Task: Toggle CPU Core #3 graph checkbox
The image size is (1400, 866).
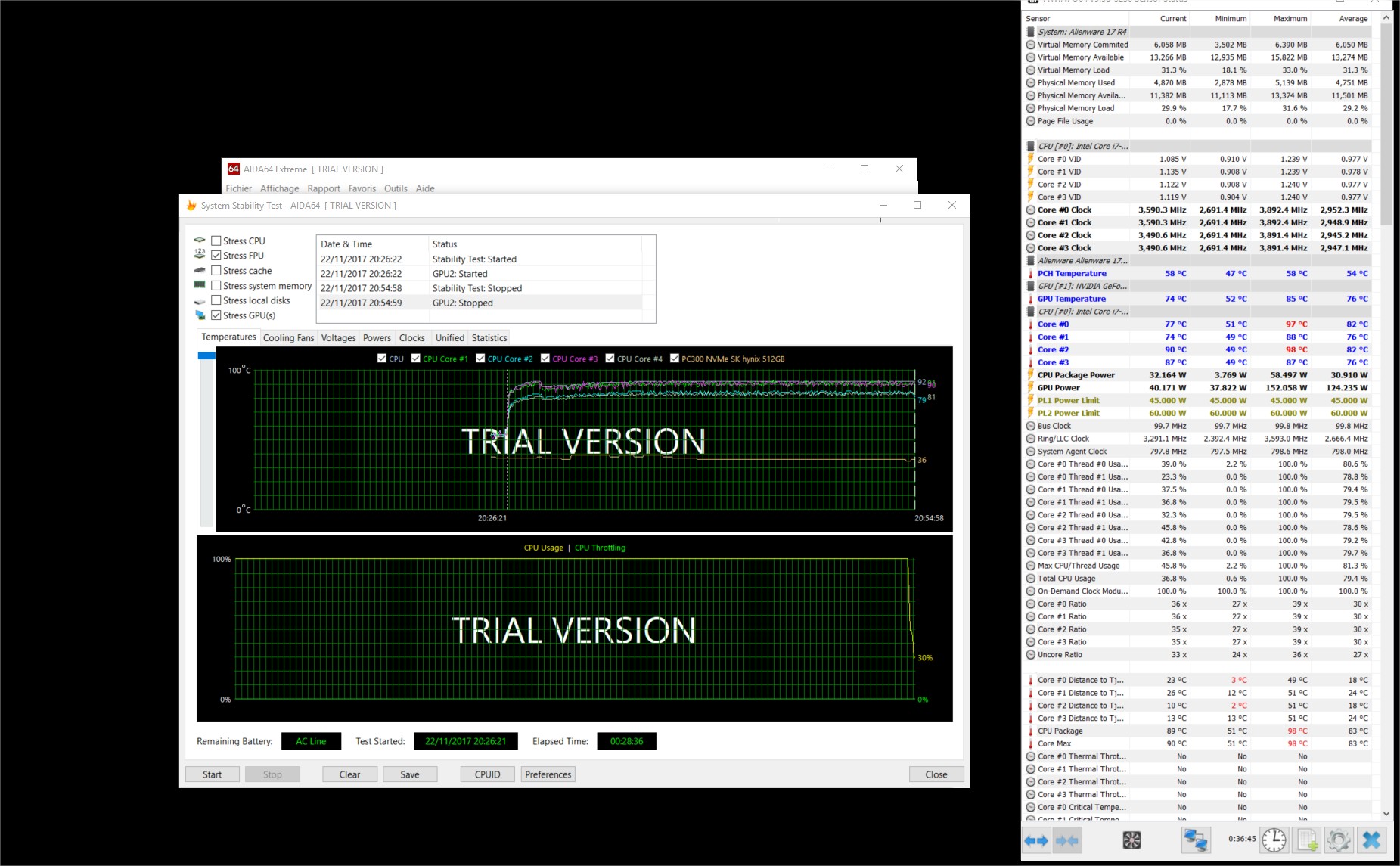Action: (x=545, y=359)
